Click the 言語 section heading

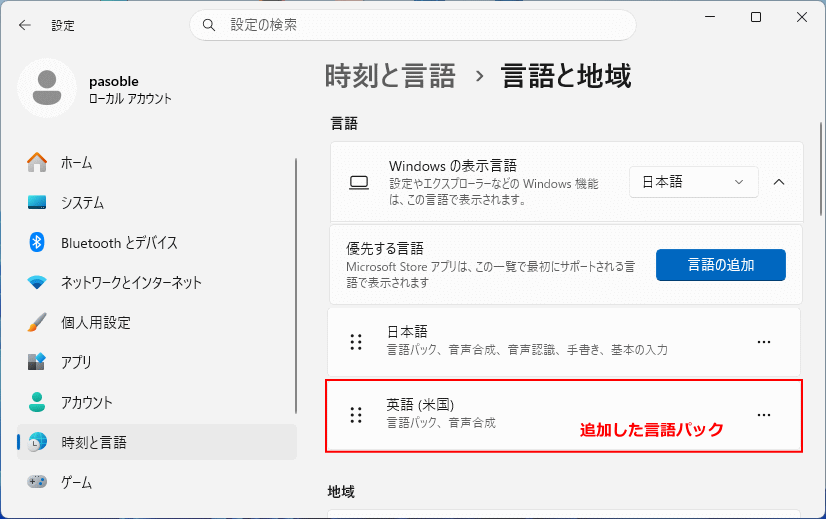[x=344, y=124]
